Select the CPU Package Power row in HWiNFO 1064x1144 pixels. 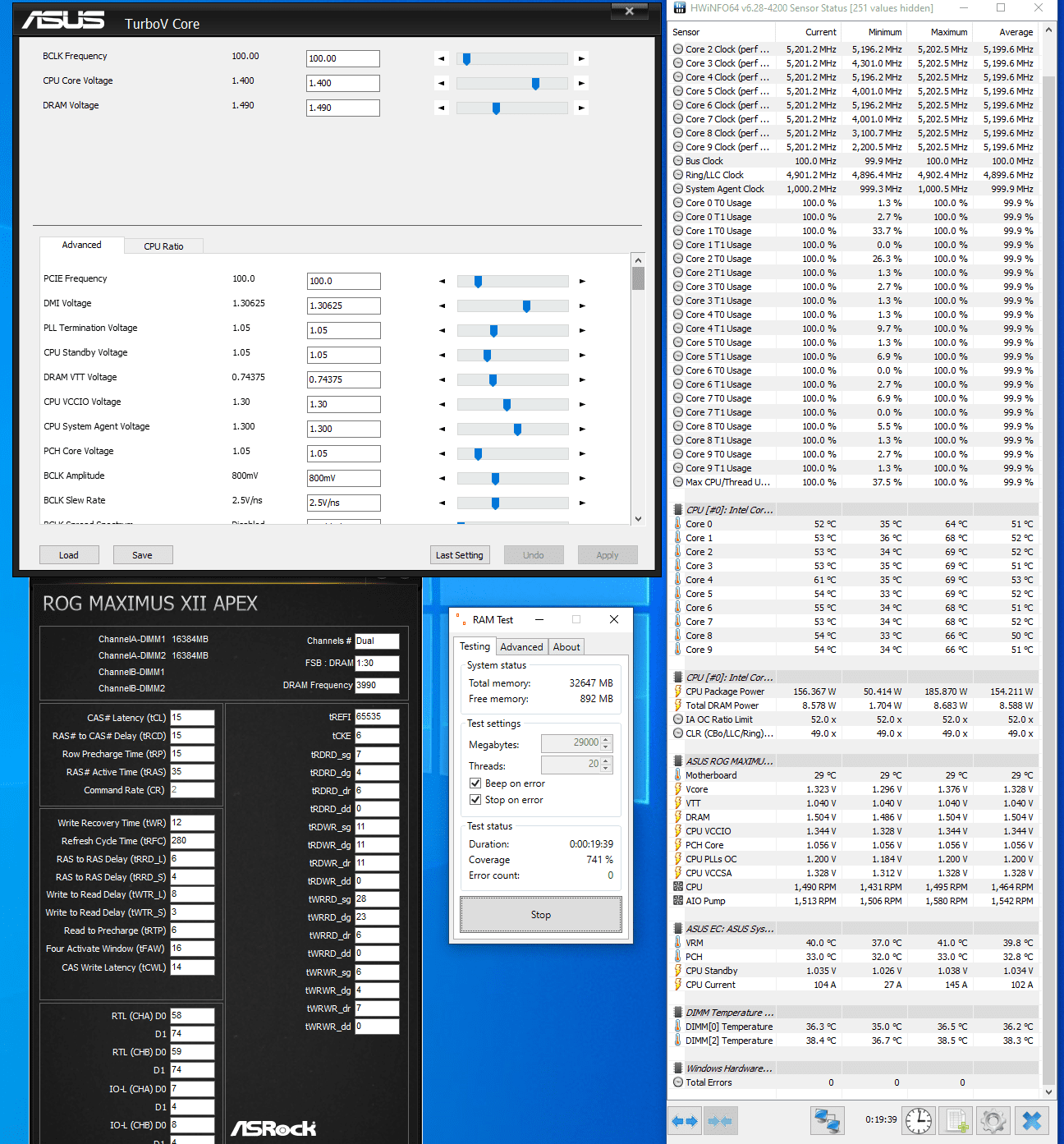pyautogui.click(x=854, y=691)
